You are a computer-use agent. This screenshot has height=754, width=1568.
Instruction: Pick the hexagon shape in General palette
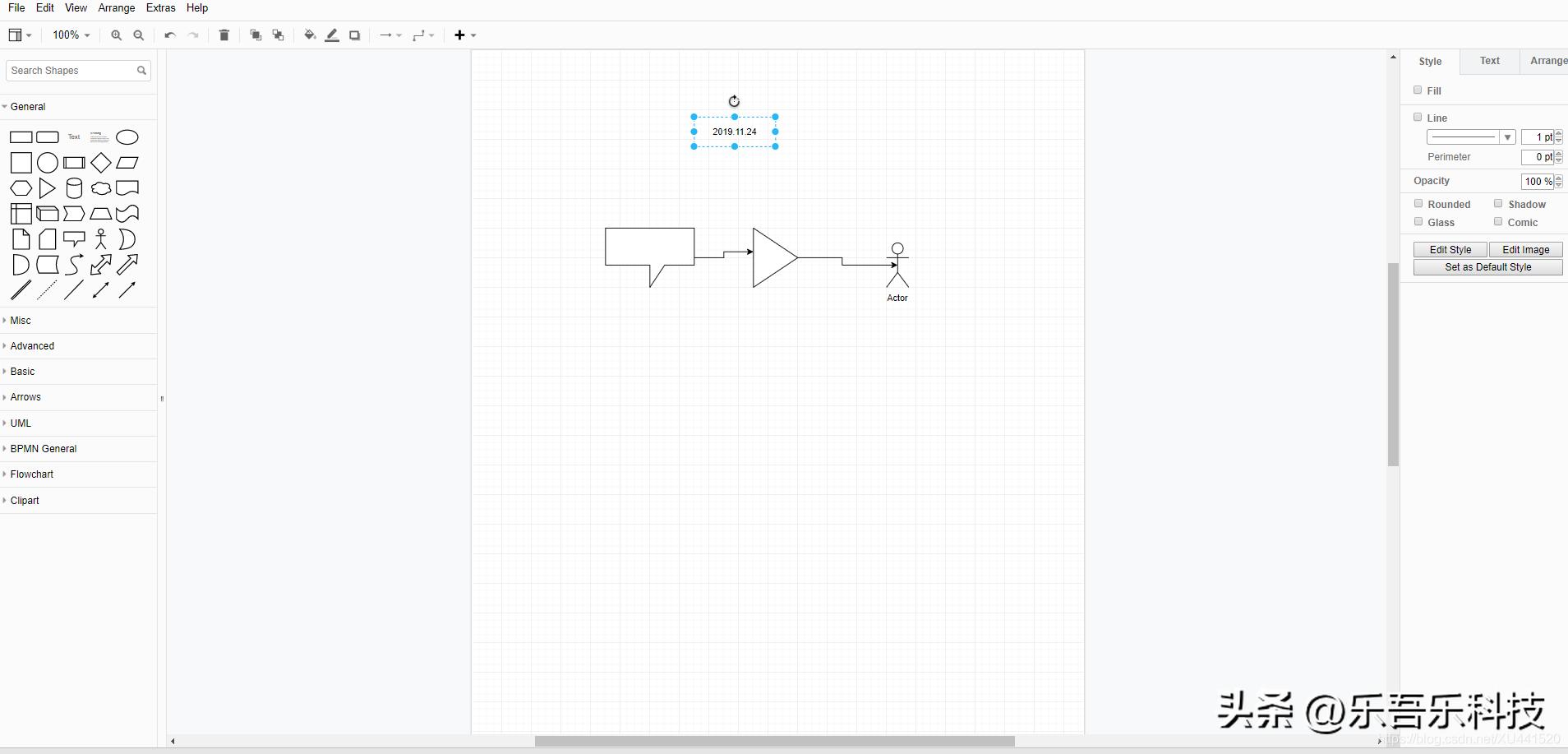coord(21,188)
